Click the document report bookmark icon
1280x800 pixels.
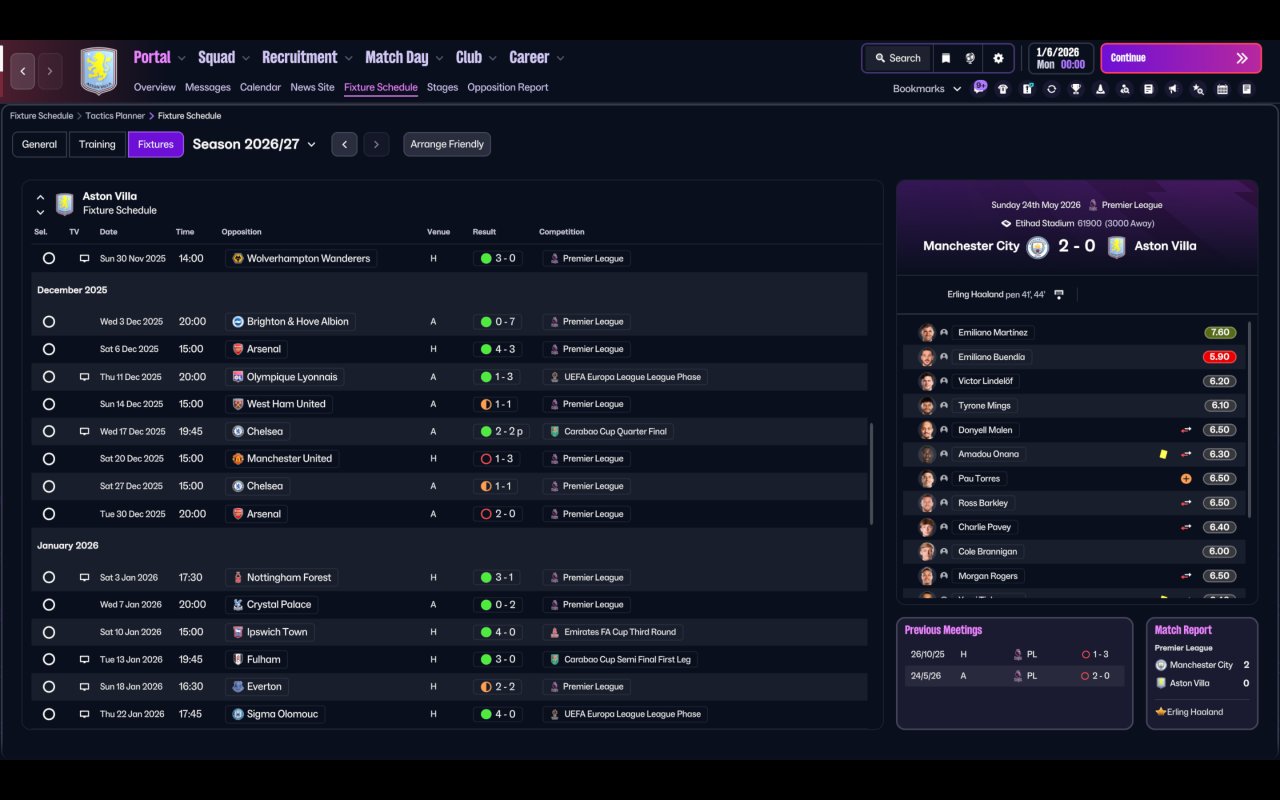[1149, 89]
